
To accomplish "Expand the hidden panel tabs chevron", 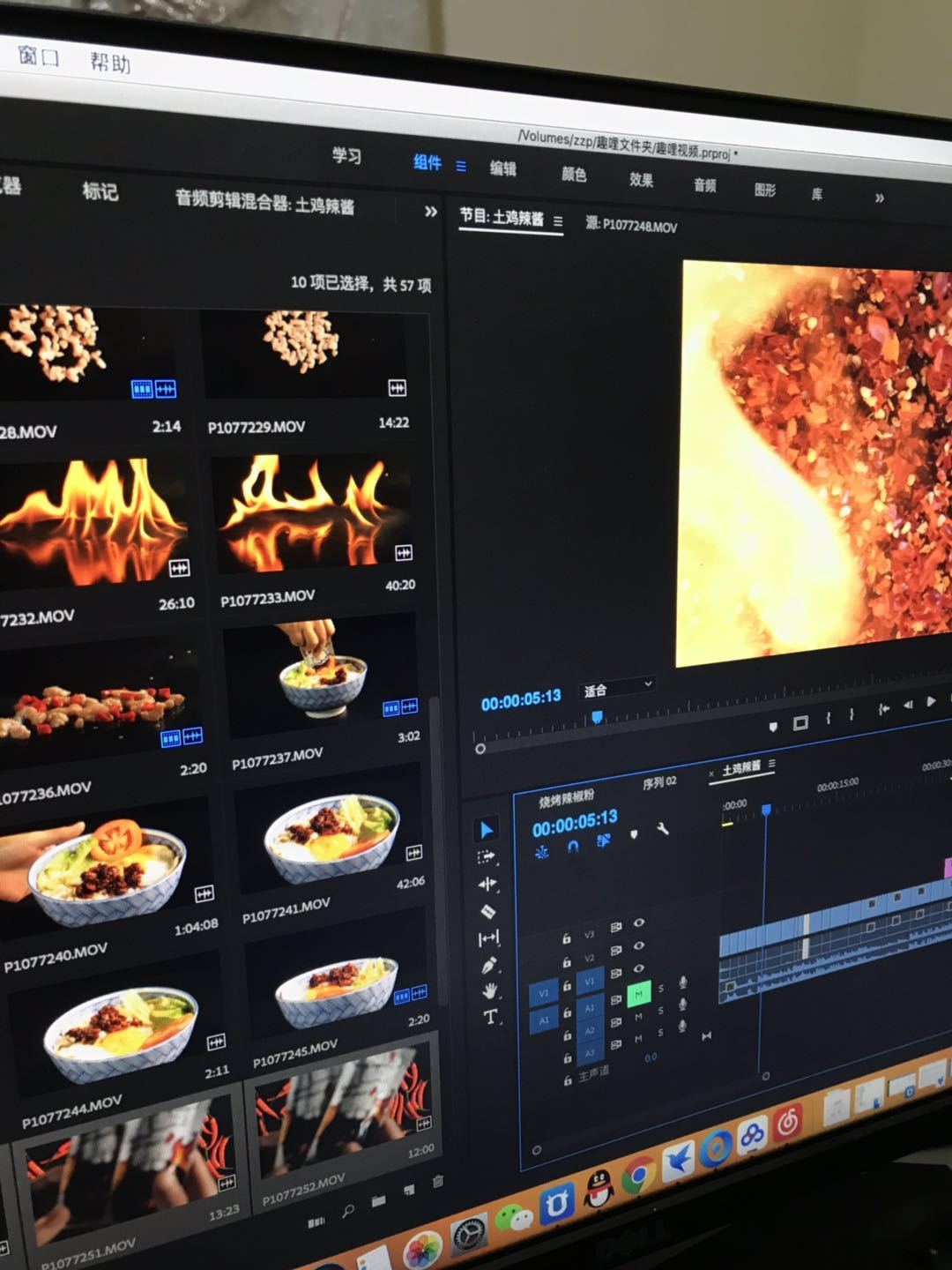I will pyautogui.click(x=431, y=212).
